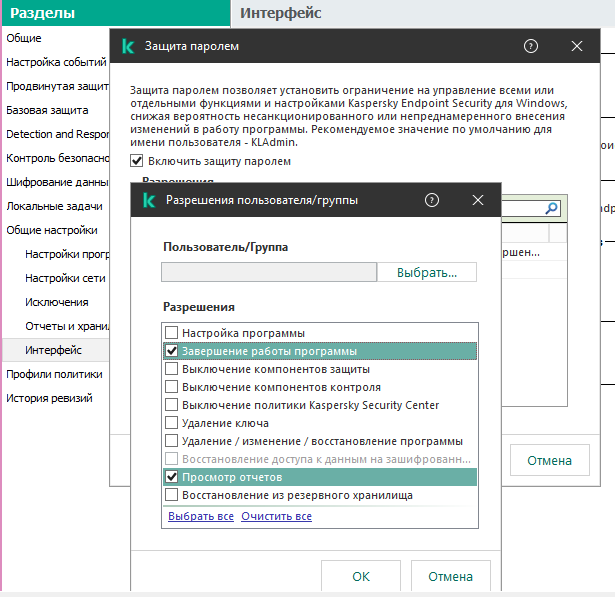The image size is (615, 597).
Task: Click Kaspersky logo in Защита паролем title
Action: click(x=128, y=46)
